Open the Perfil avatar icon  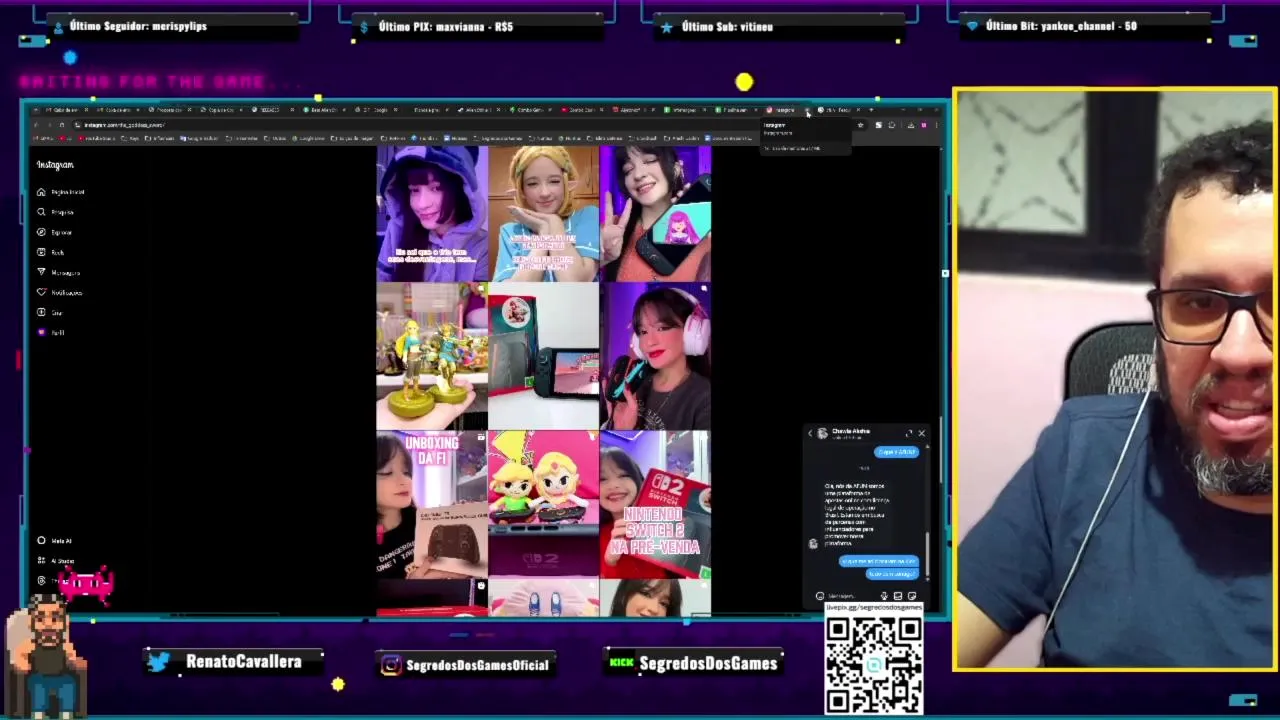click(41, 332)
